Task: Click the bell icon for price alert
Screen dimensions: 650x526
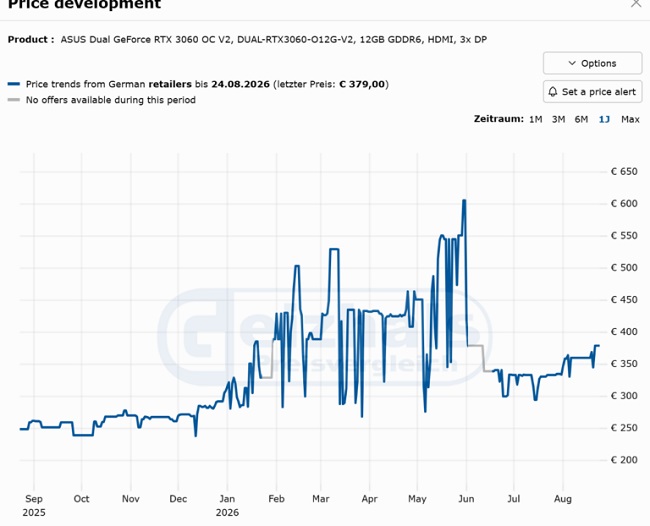Action: coord(553,92)
